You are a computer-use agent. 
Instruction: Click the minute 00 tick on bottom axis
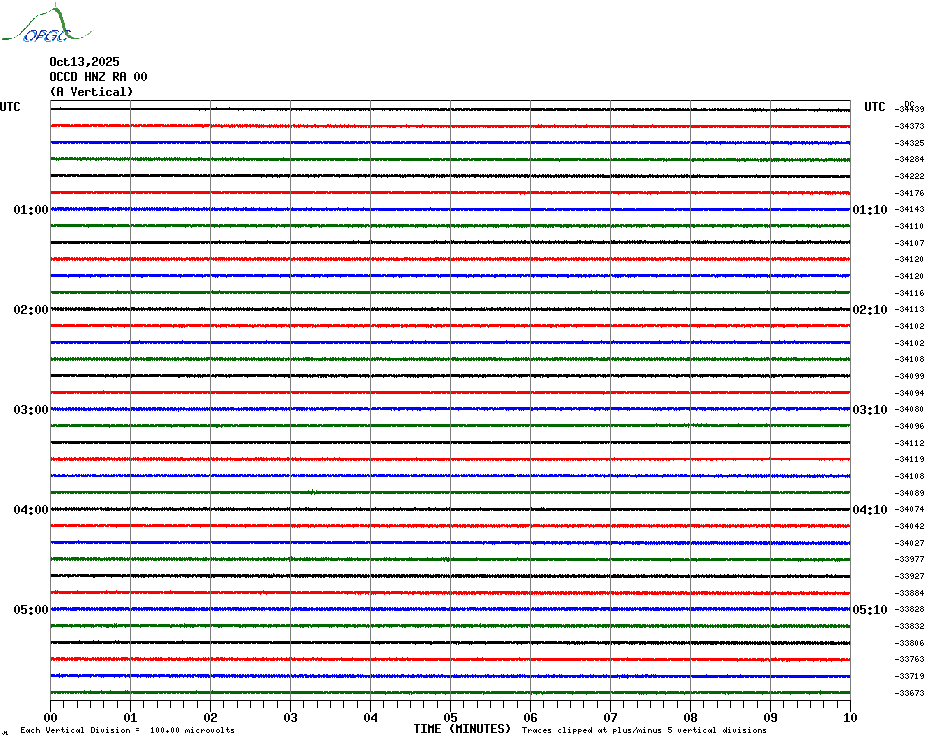point(51,717)
